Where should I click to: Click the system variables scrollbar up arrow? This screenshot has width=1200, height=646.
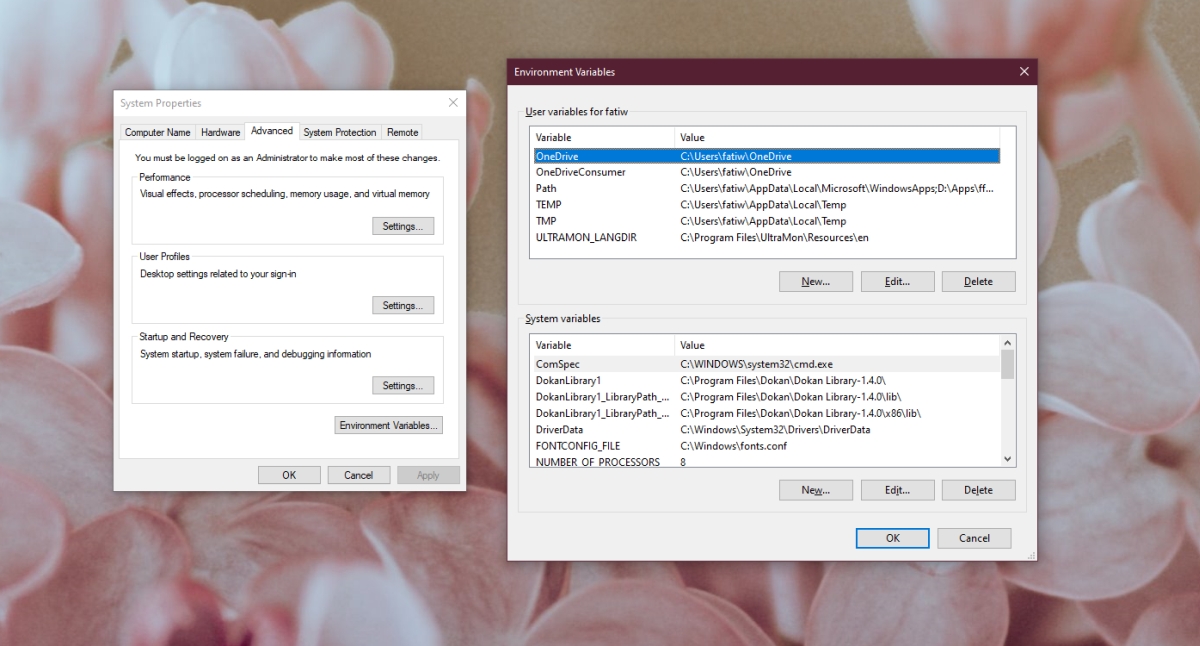tap(1008, 343)
